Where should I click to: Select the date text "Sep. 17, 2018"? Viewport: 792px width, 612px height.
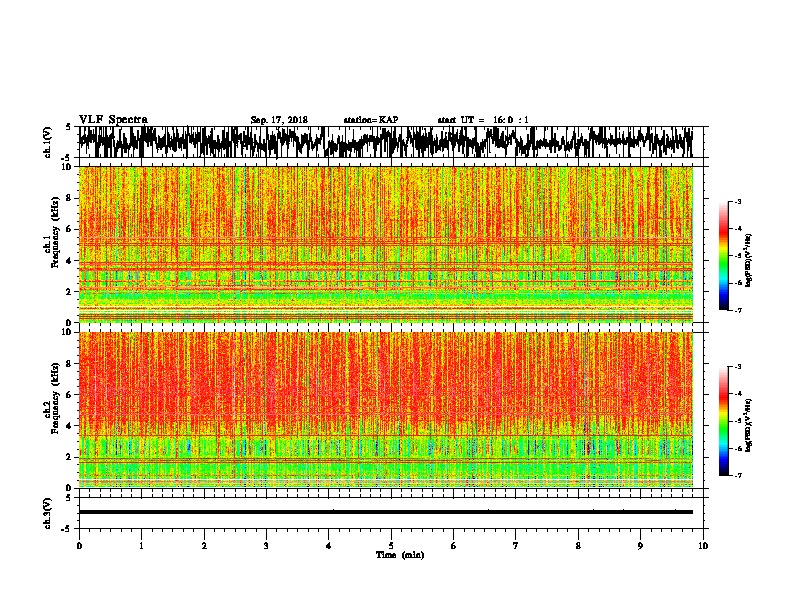[x=279, y=120]
